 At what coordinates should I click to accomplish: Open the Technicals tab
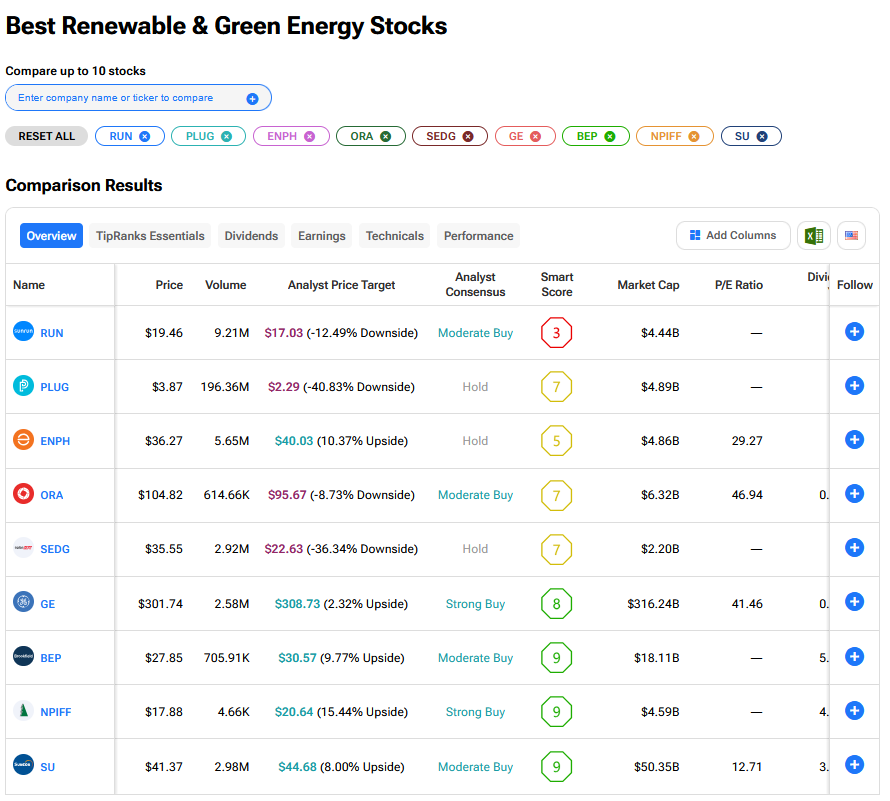(x=394, y=236)
